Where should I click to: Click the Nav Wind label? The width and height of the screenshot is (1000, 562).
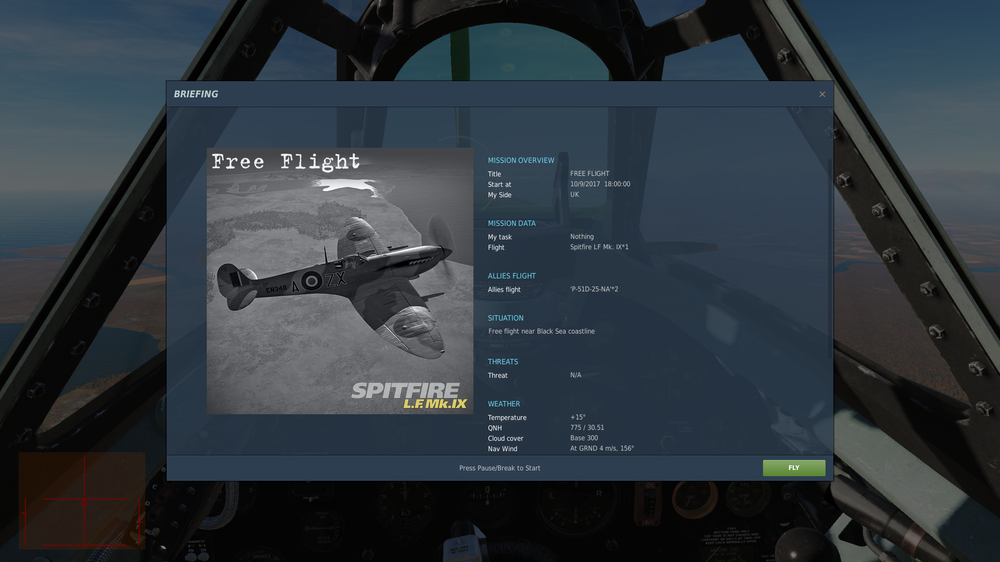[x=503, y=449]
